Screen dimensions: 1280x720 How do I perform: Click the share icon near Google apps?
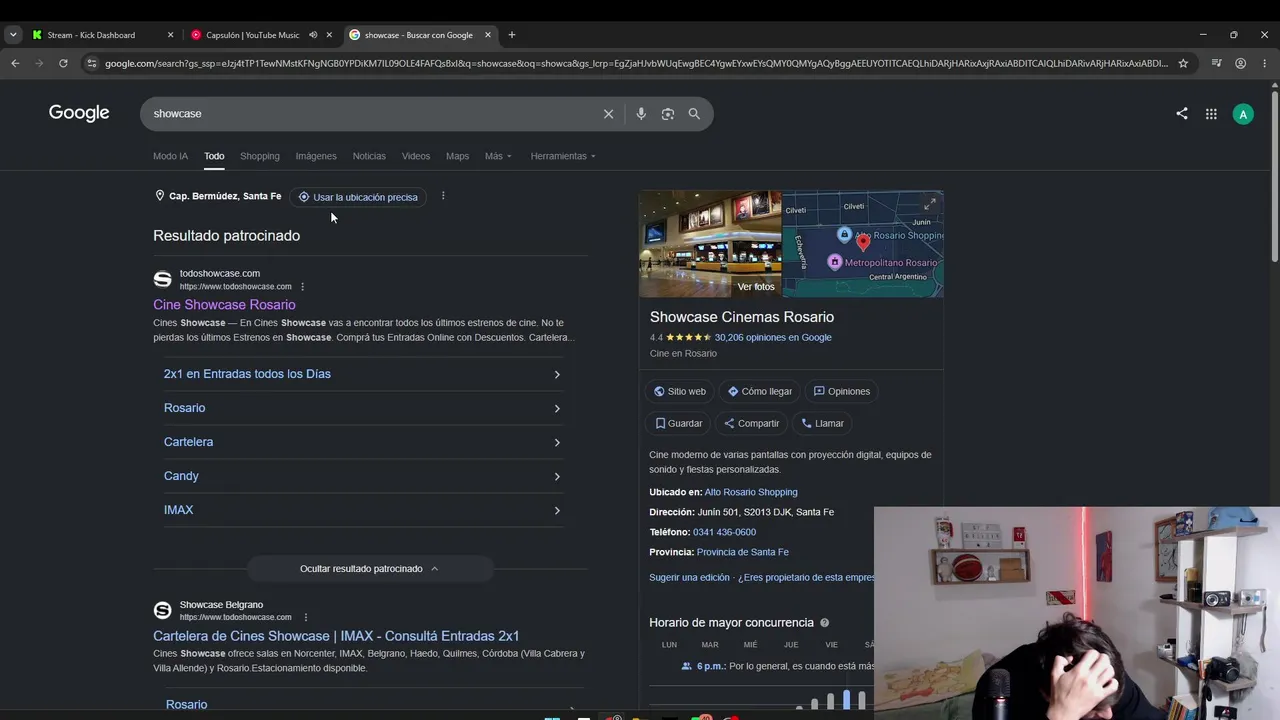click(x=1182, y=114)
